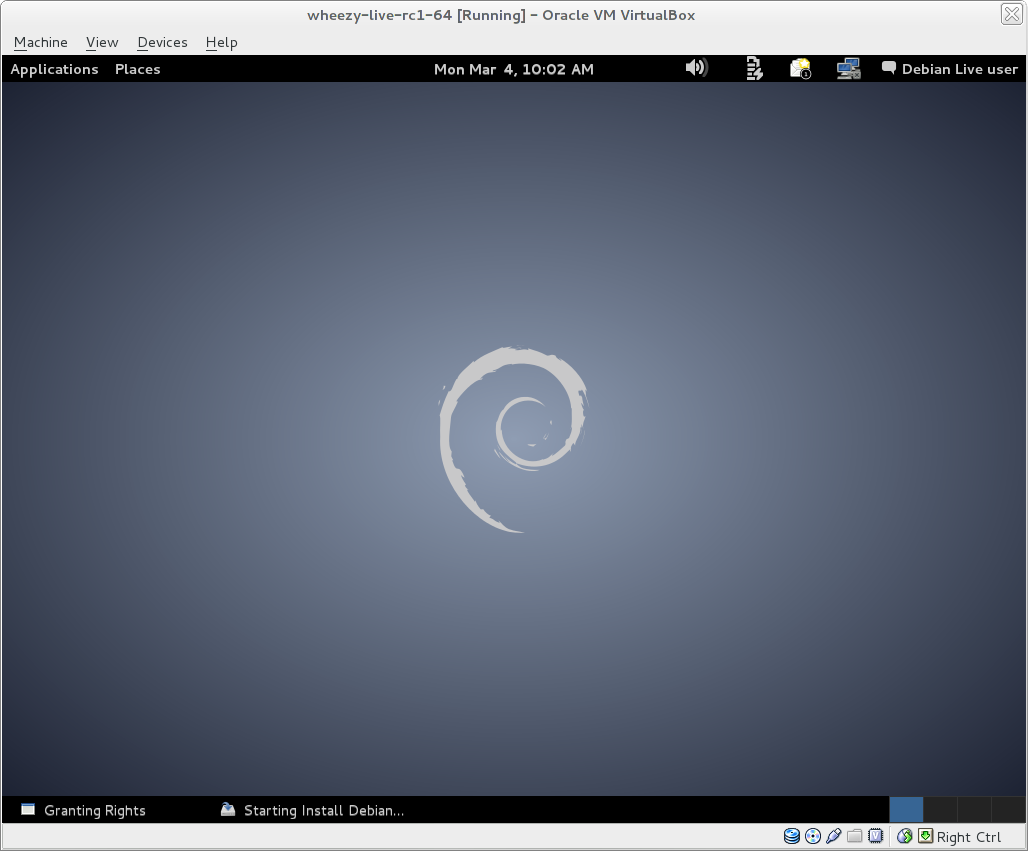Click the Install Debian taskbar icon
The height and width of the screenshot is (851, 1028).
227,810
